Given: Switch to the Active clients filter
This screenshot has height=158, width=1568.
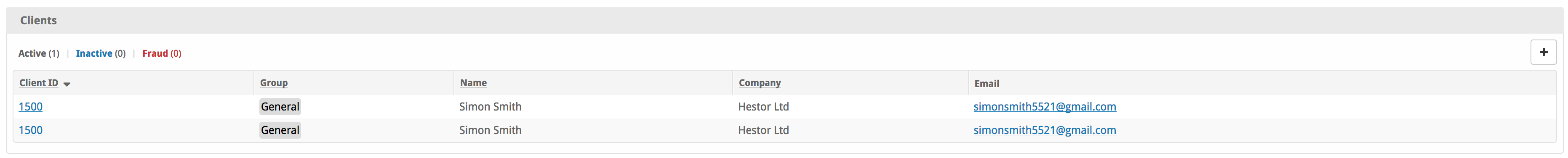Looking at the screenshot, I should 39,53.
